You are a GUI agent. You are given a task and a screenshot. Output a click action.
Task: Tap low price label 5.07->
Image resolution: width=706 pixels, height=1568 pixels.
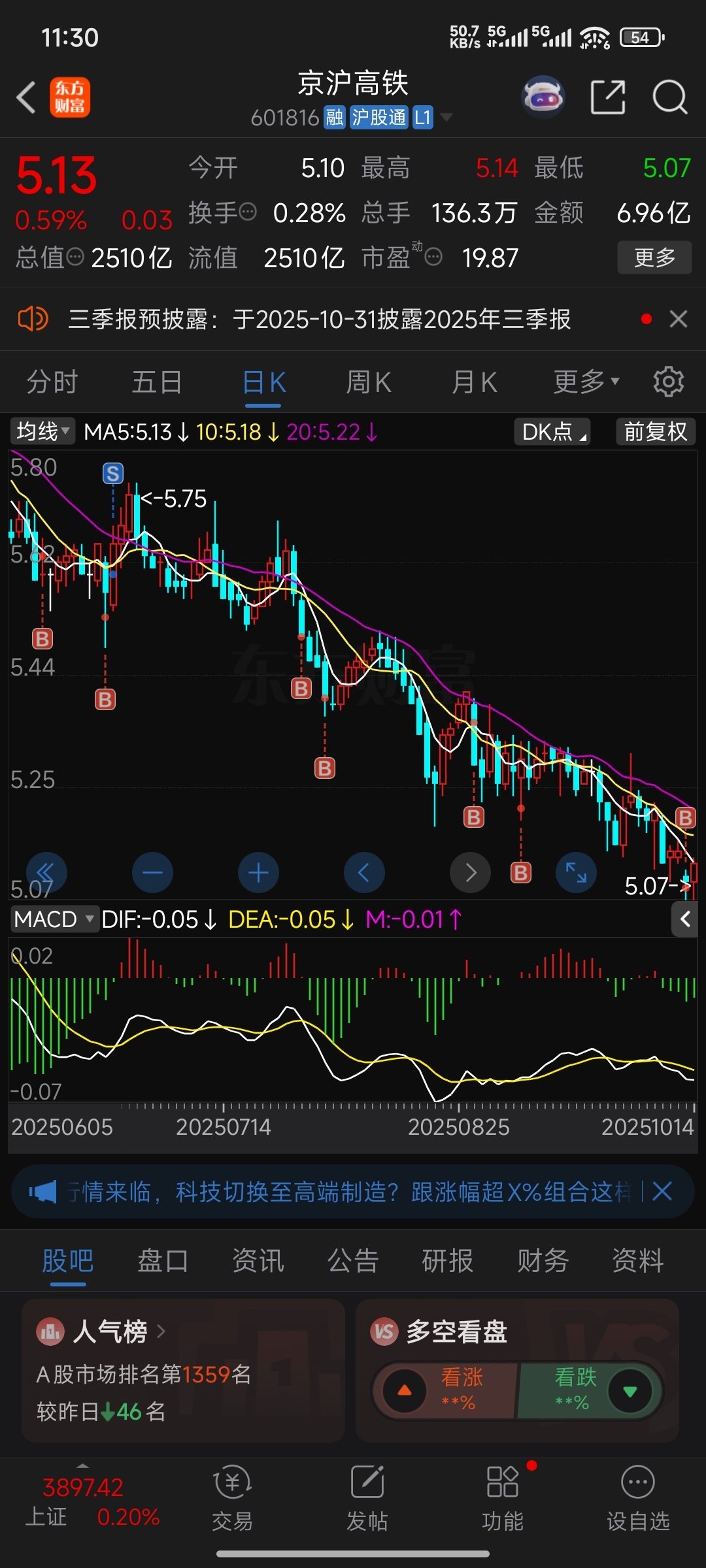(657, 886)
